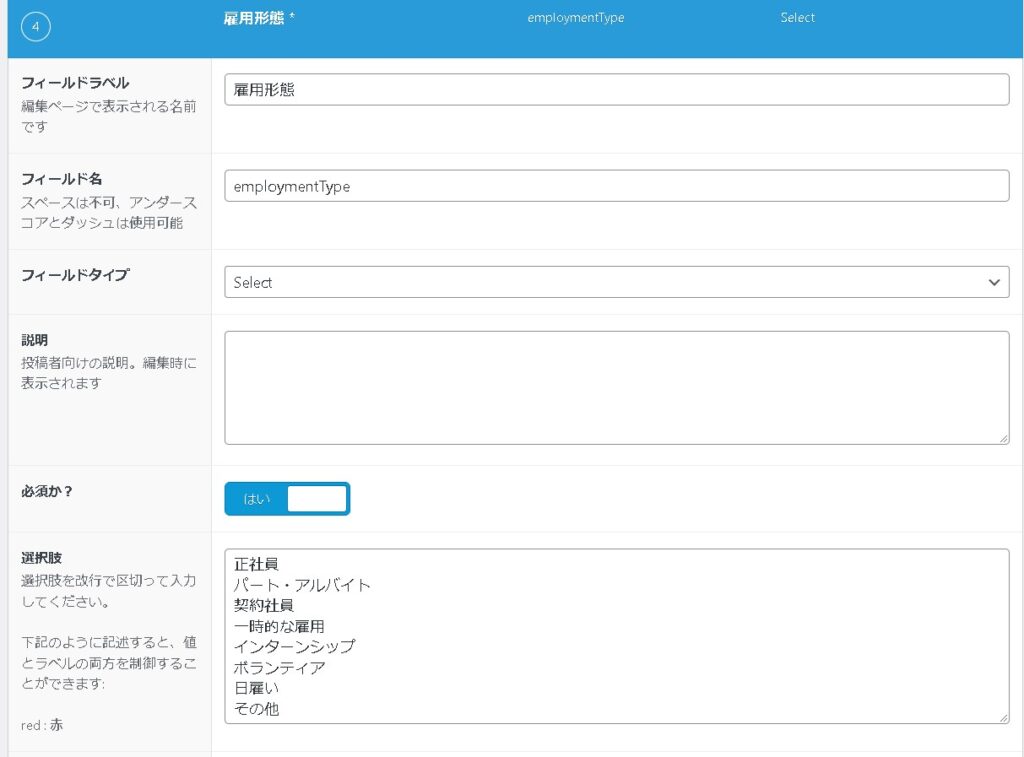Click the white knob of the はい switch

pos(316,499)
